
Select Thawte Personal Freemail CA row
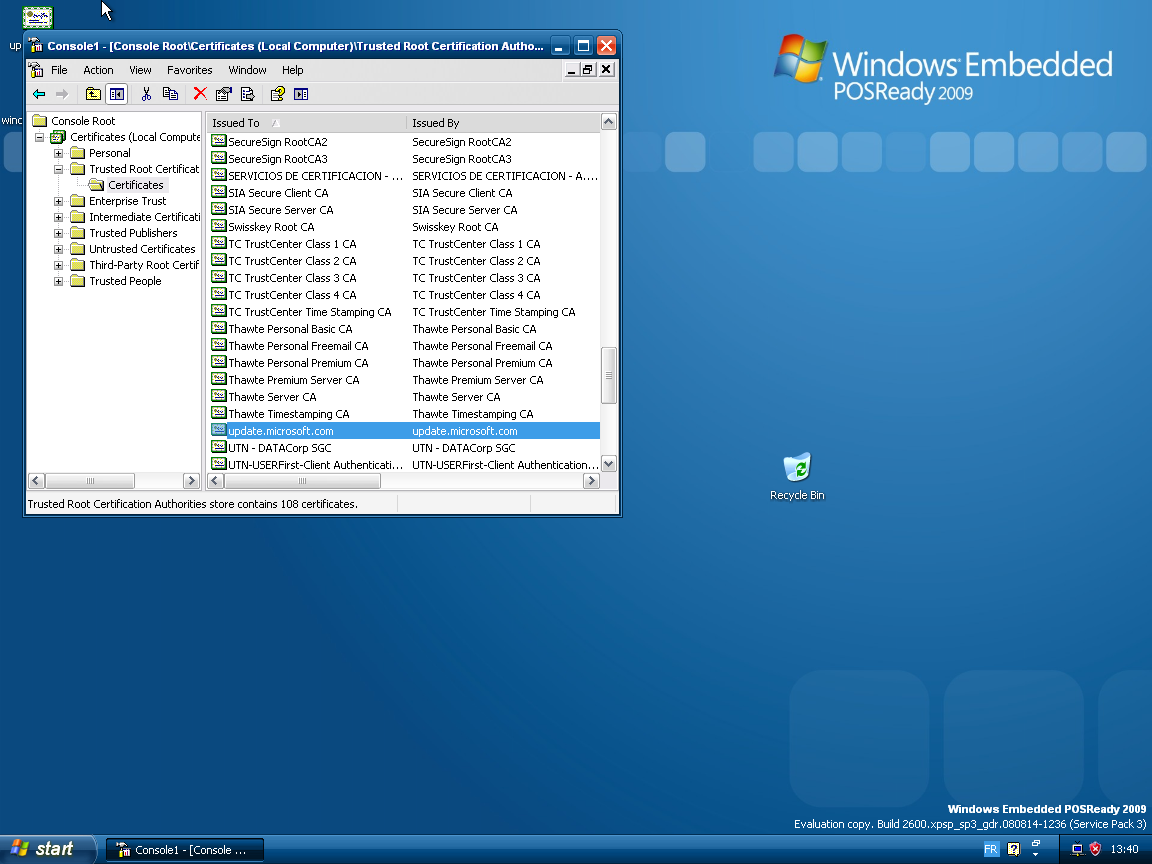point(404,346)
